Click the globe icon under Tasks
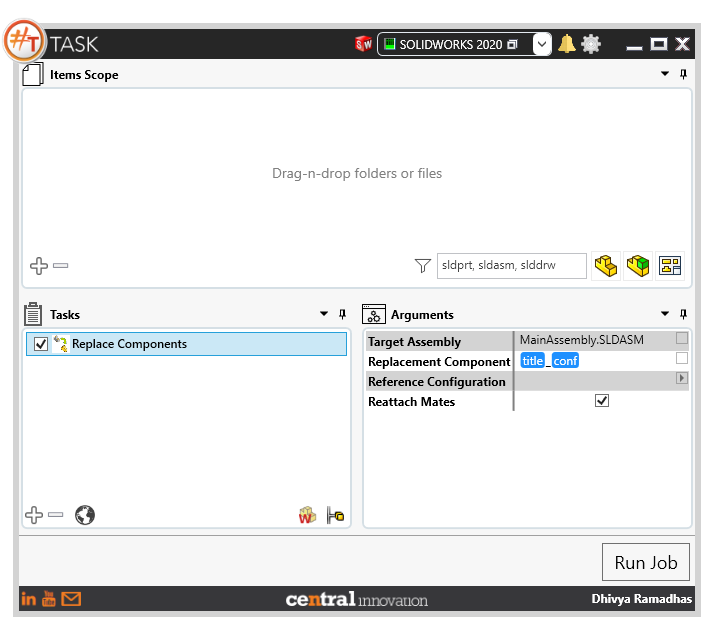The width and height of the screenshot is (721, 638). point(85,515)
